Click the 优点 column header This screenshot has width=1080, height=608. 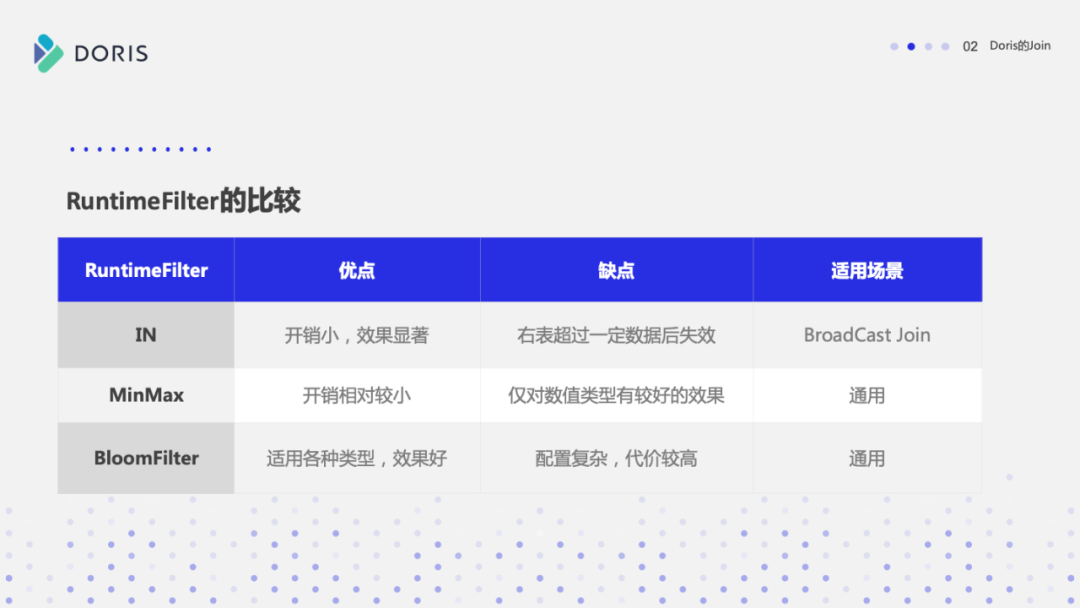[357, 270]
